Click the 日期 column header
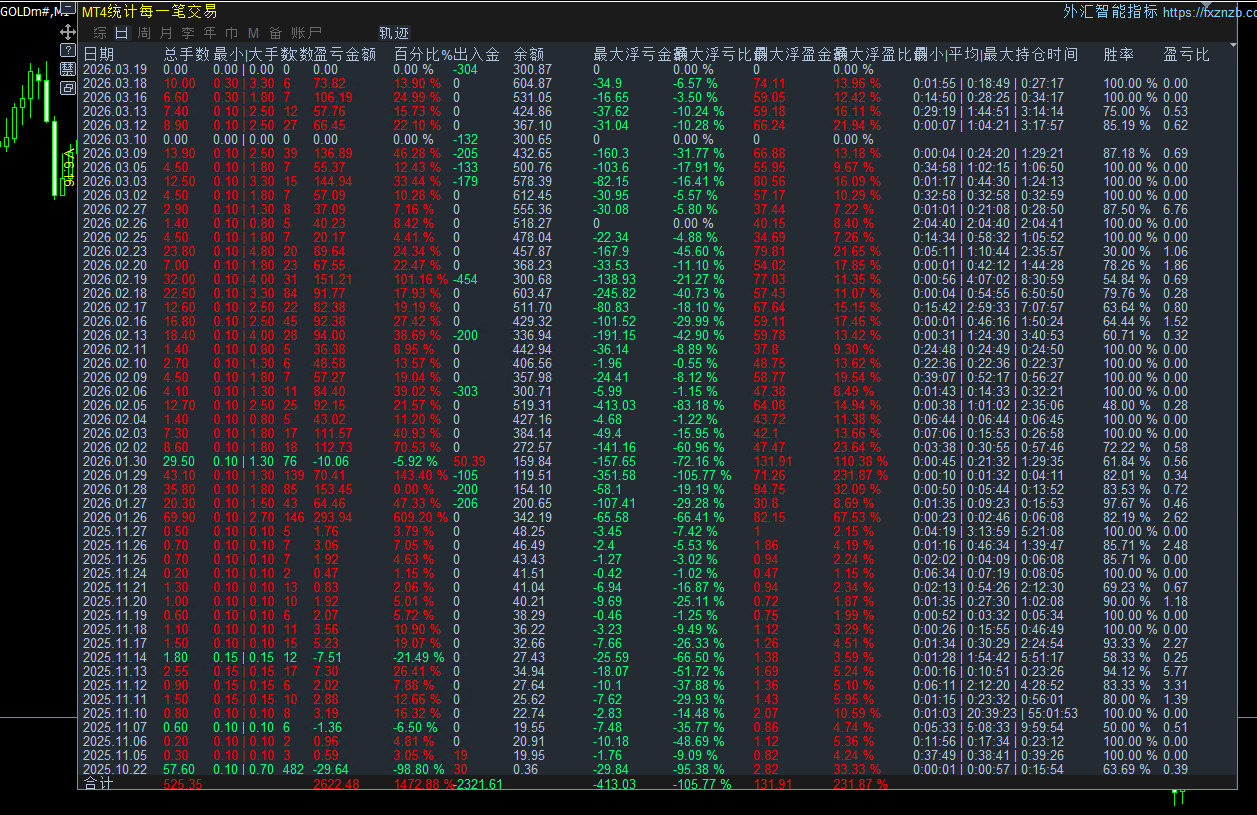 pos(99,54)
